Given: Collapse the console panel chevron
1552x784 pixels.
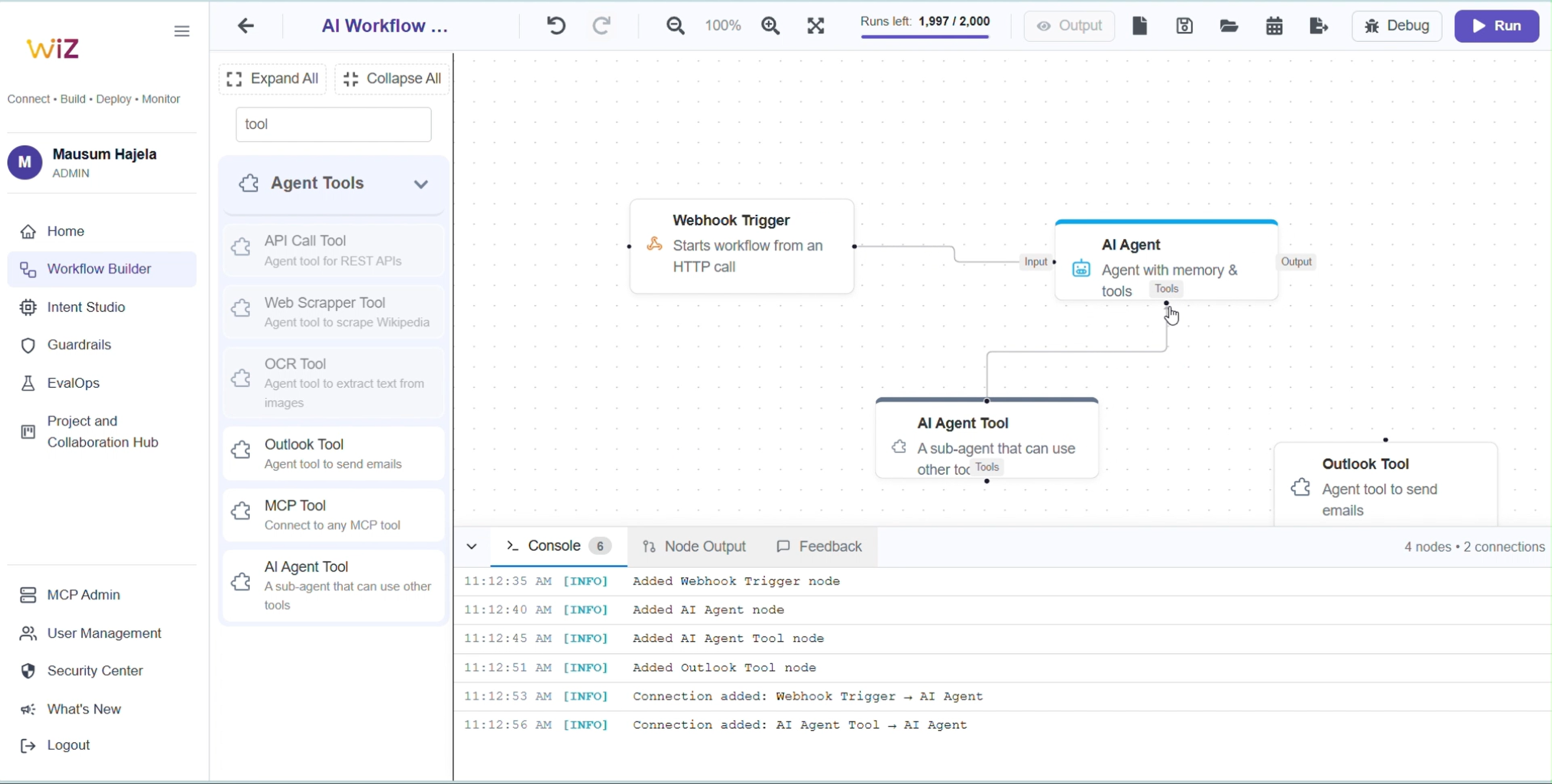Looking at the screenshot, I should pyautogui.click(x=472, y=546).
